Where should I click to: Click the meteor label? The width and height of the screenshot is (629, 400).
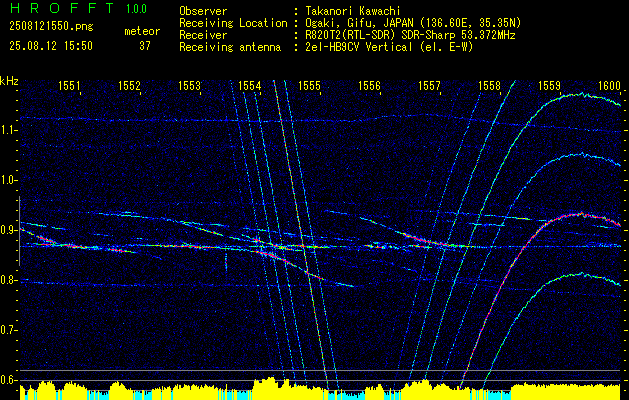142,31
